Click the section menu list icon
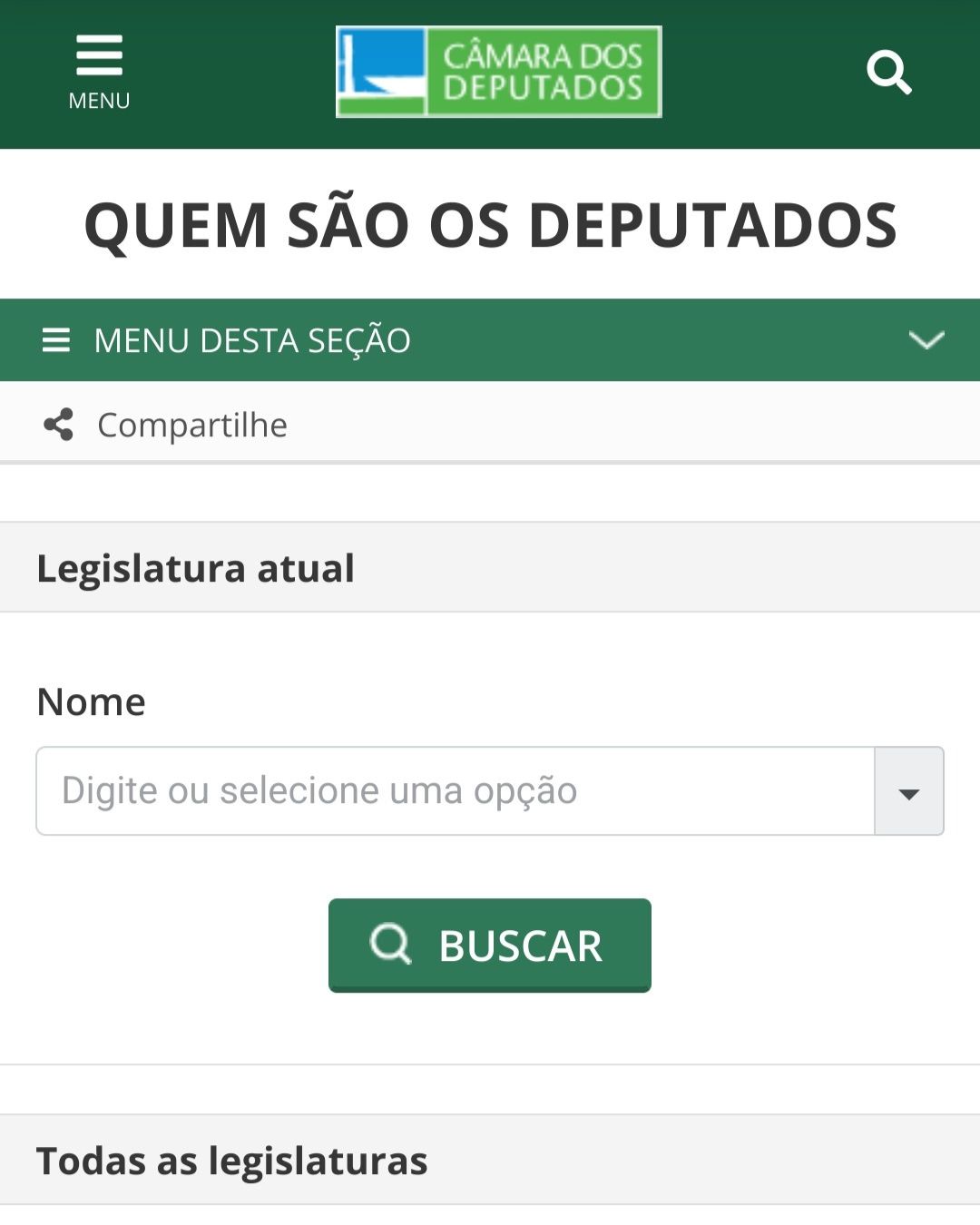The height and width of the screenshot is (1225, 980). pyautogui.click(x=56, y=340)
